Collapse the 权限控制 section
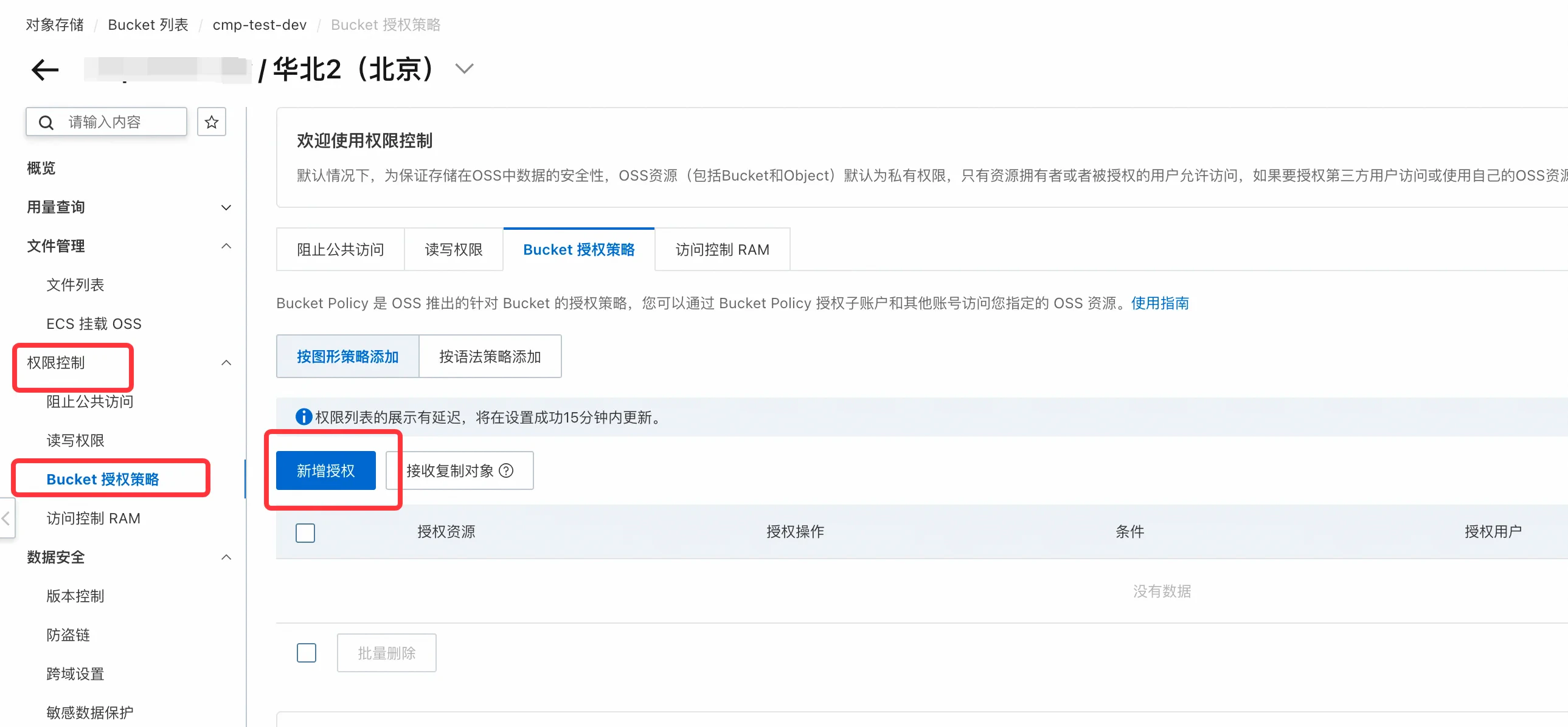Viewport: 1568px width, 727px height. (x=226, y=362)
